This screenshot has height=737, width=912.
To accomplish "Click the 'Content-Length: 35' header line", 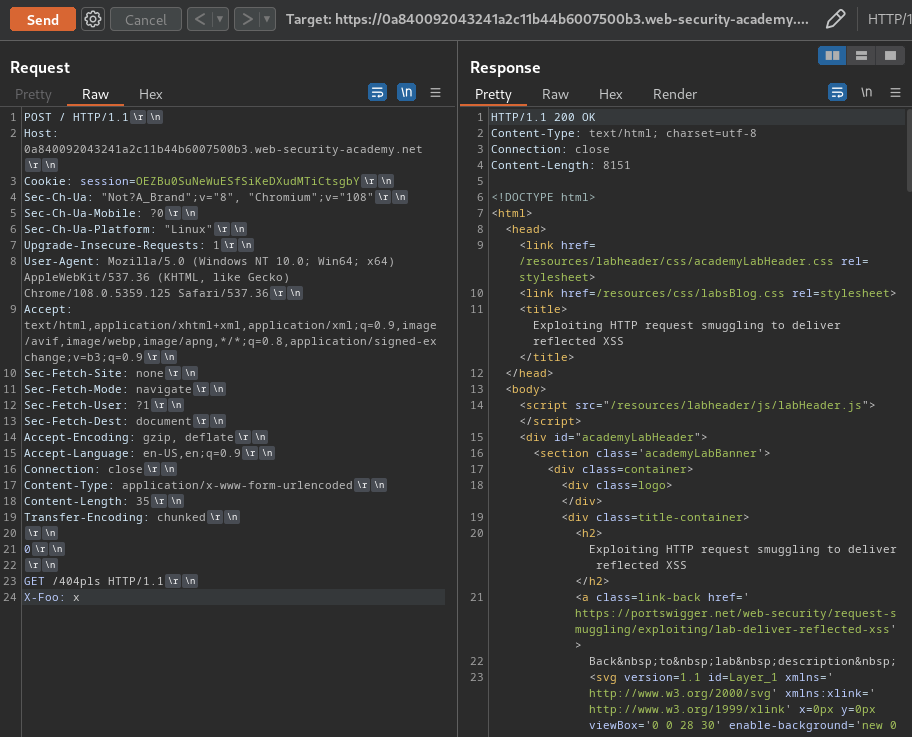I will [x=87, y=501].
